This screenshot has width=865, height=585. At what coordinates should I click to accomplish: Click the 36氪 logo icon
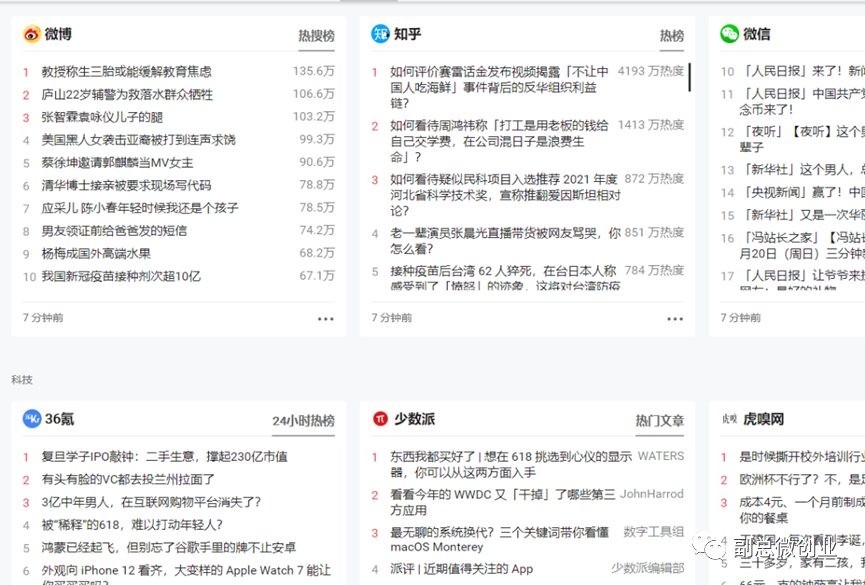[x=31, y=419]
